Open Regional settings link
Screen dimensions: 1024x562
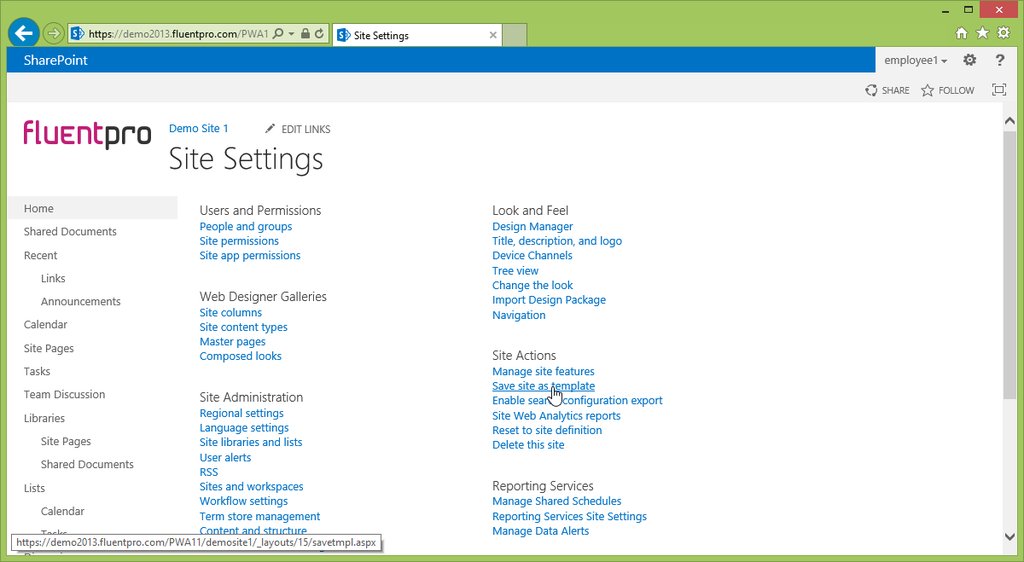click(x=242, y=413)
